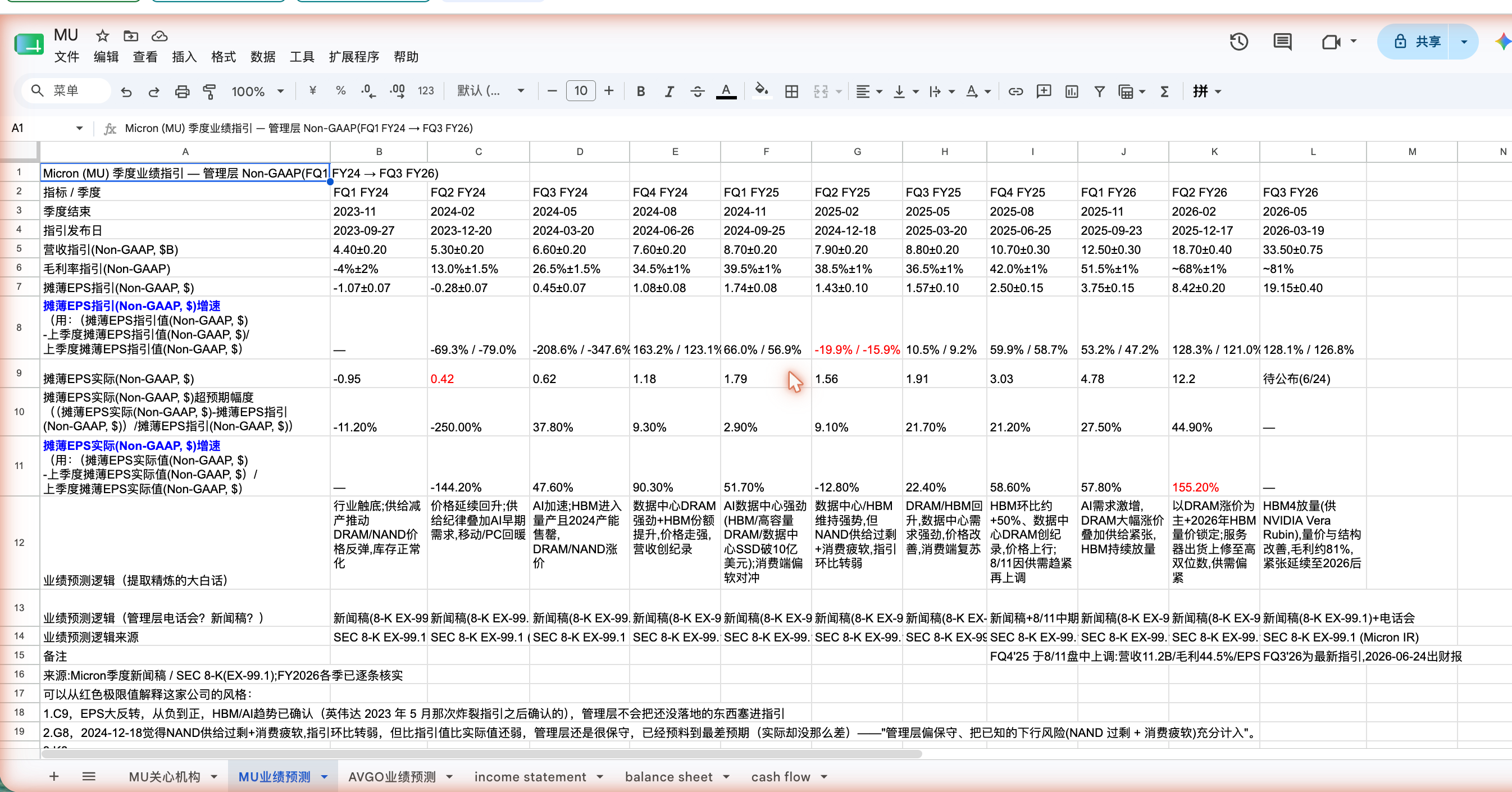
Task: Activate the paint format tool
Action: tap(210, 91)
